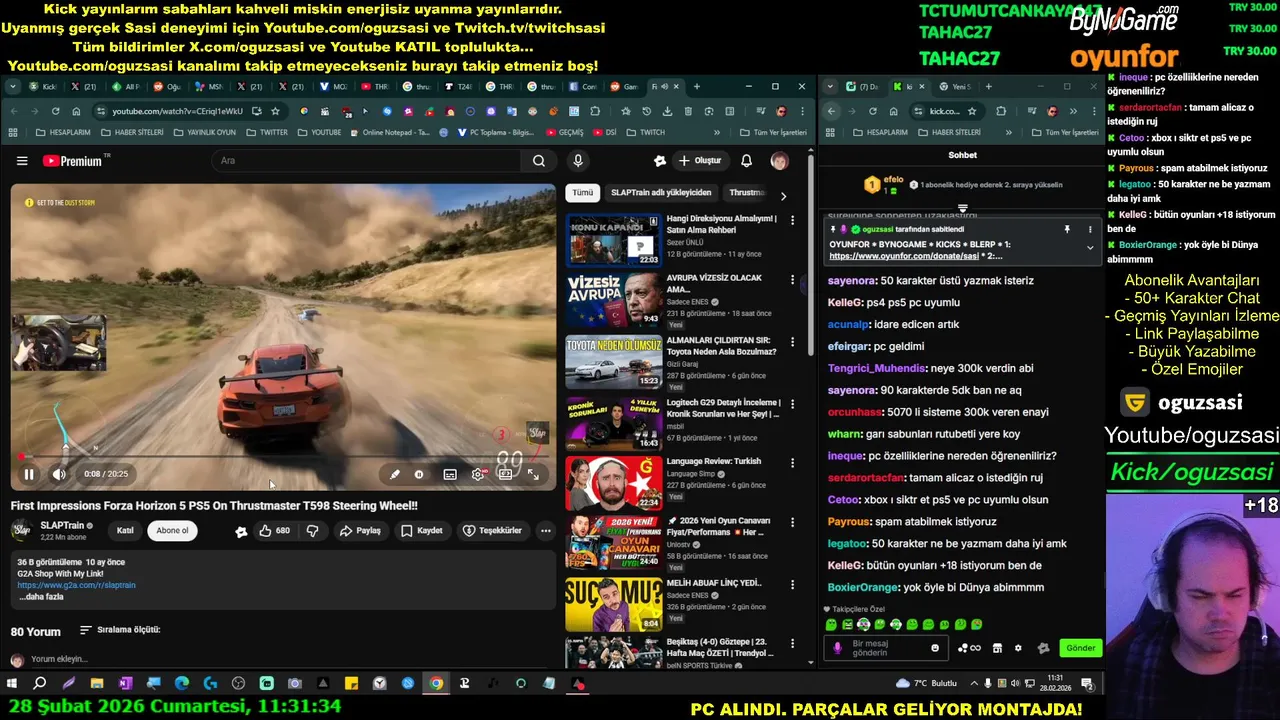Select SLAPTrain adlı yükleyiciden chip
This screenshot has height=720, width=1280.
(661, 193)
